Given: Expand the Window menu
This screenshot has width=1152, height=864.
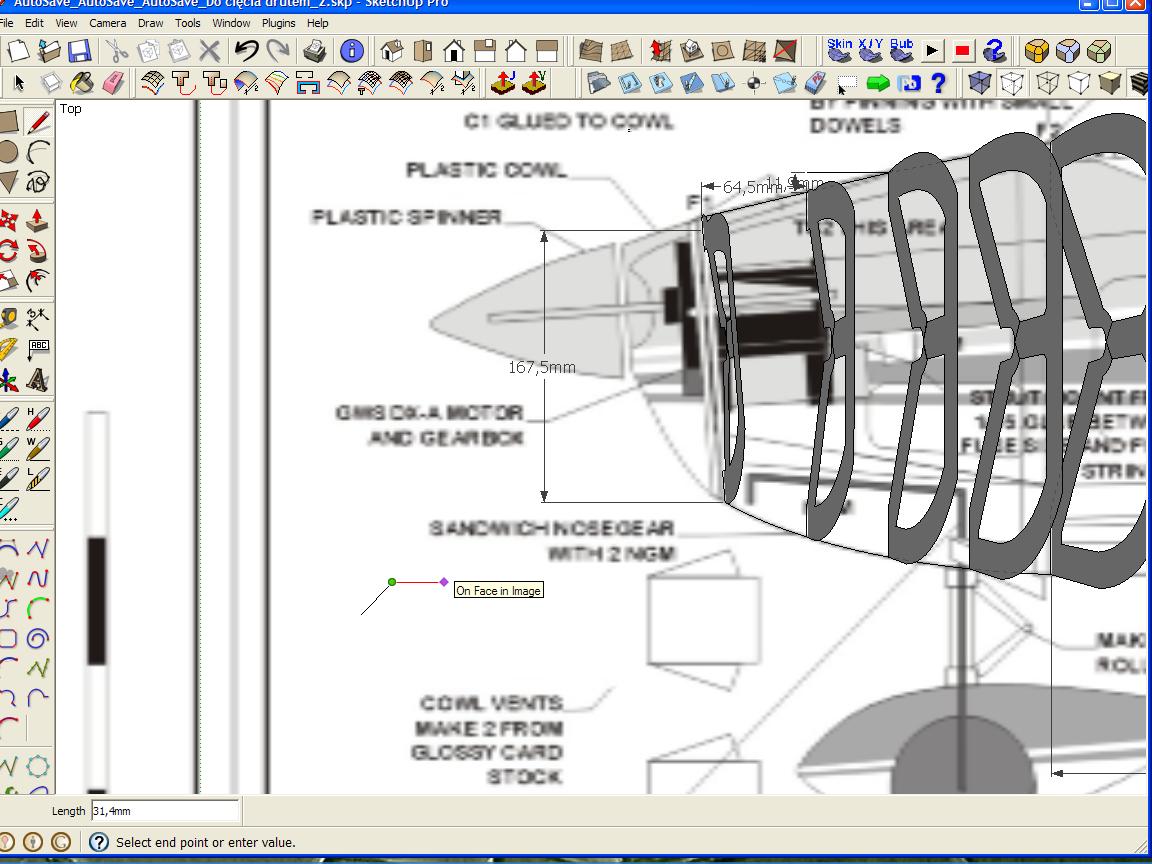Looking at the screenshot, I should click(231, 23).
